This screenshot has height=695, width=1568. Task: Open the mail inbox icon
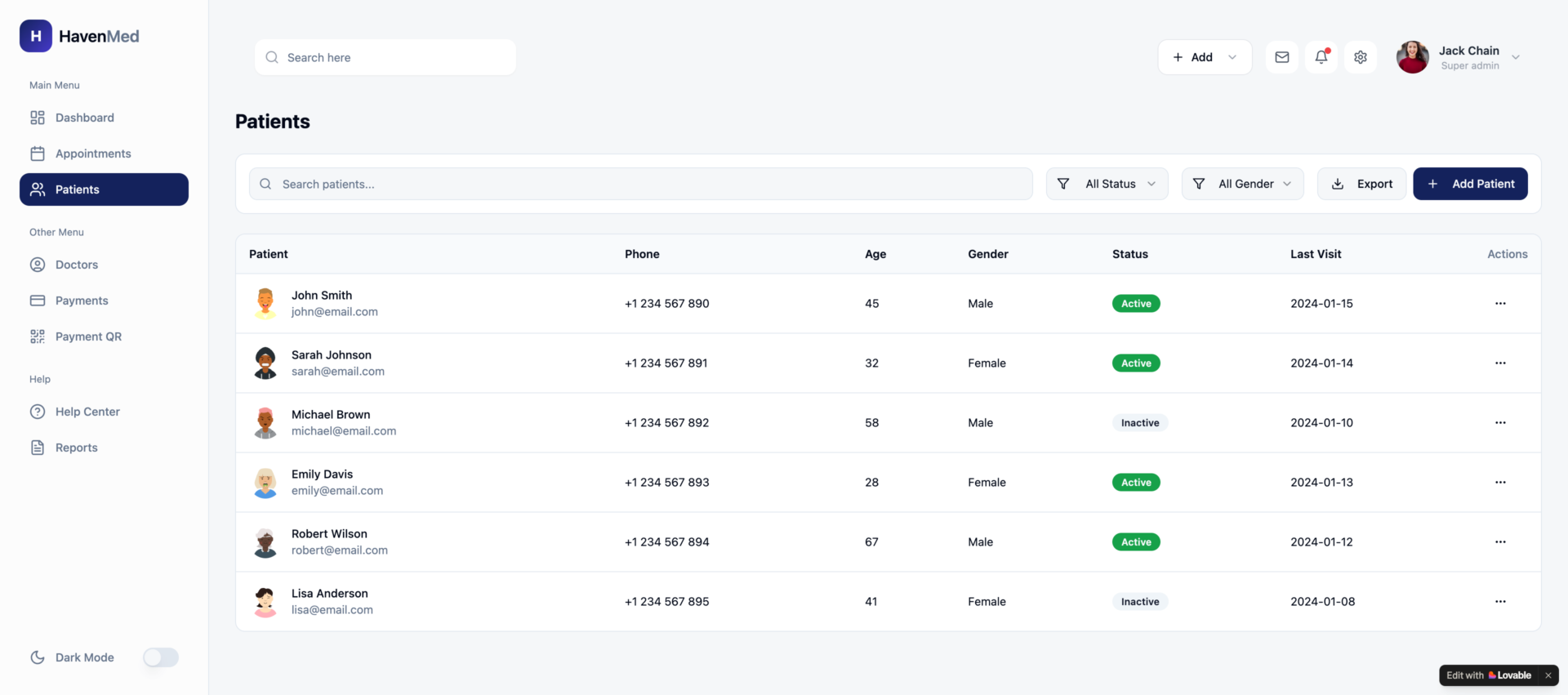(x=1281, y=57)
